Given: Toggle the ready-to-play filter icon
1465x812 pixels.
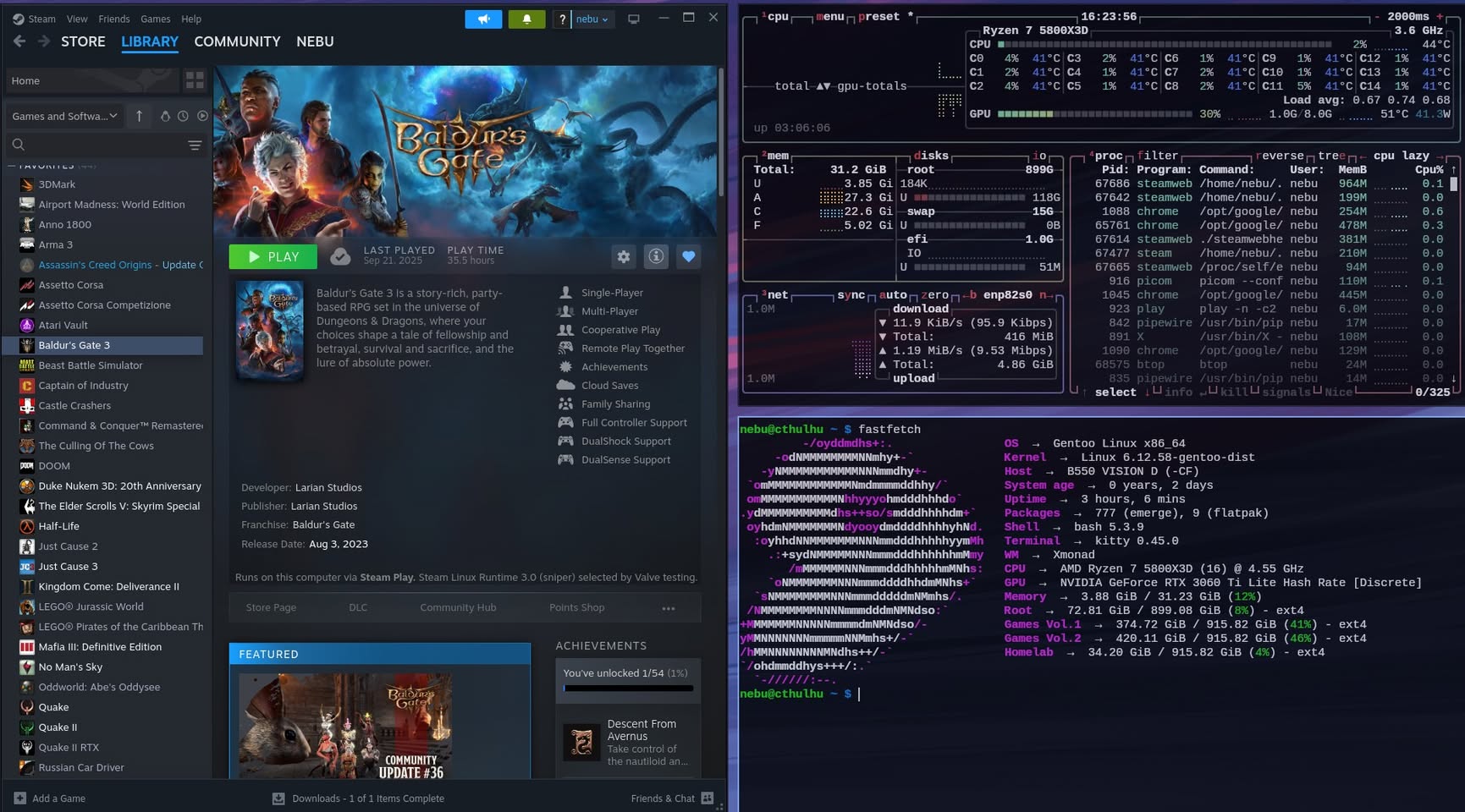Looking at the screenshot, I should [x=202, y=116].
